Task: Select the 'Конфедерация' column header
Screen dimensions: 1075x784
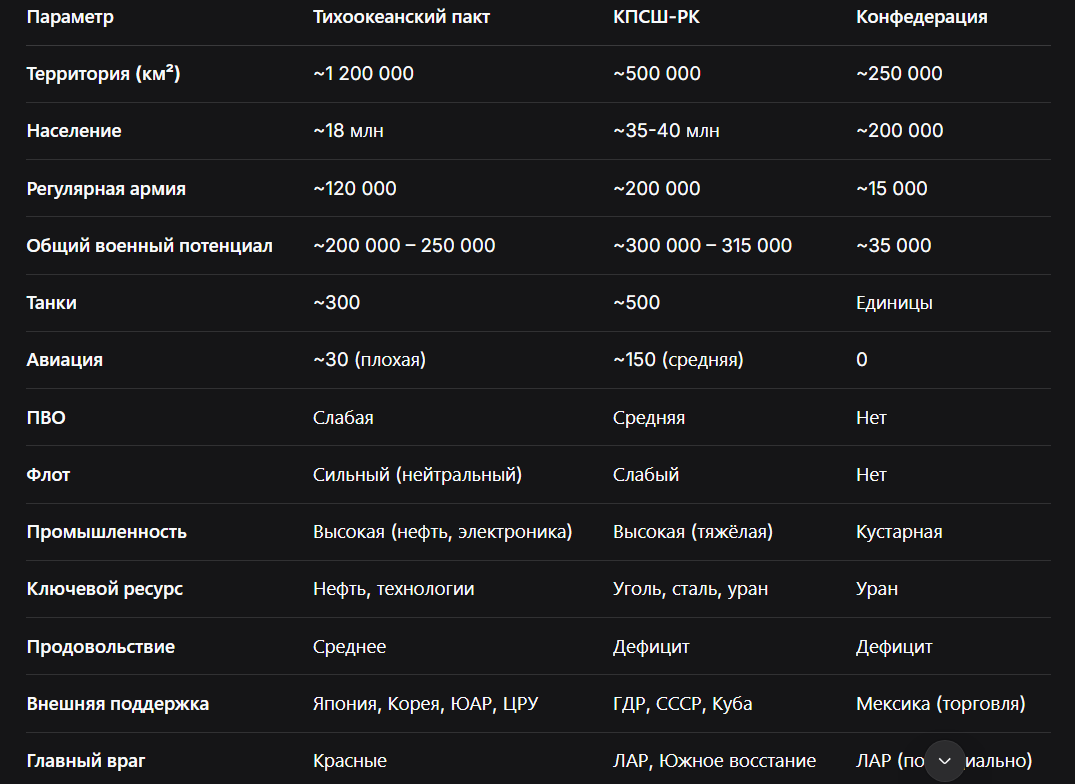Action: pyautogui.click(x=921, y=17)
